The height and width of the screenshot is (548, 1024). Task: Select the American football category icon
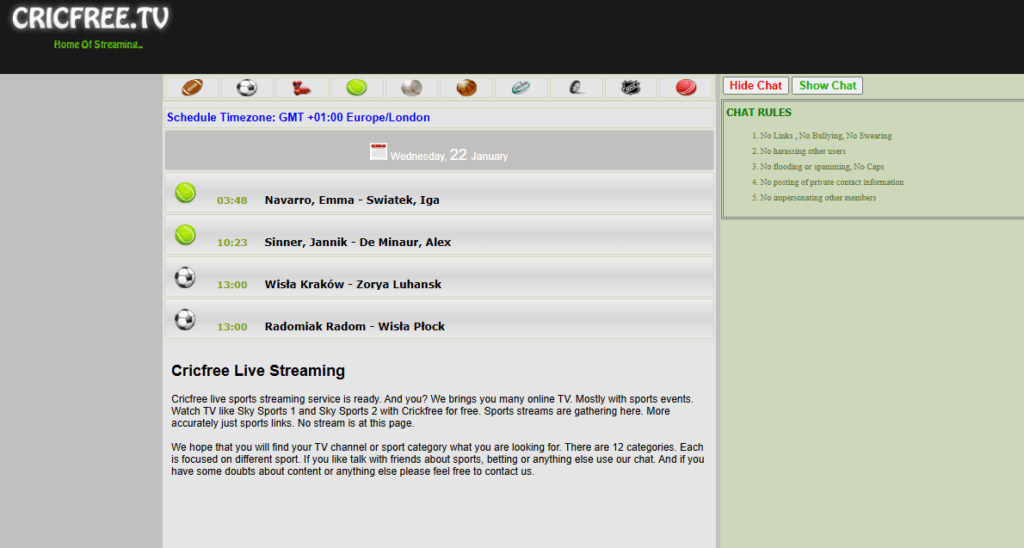[192, 88]
